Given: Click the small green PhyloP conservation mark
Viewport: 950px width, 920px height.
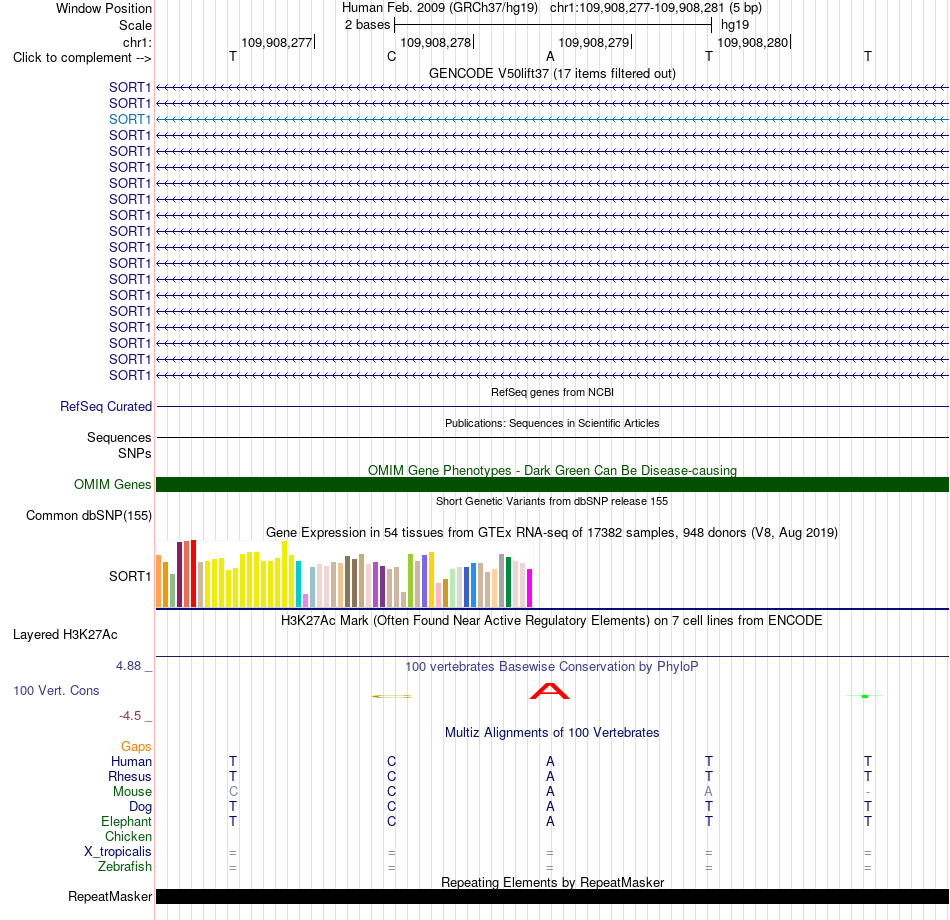Looking at the screenshot, I should [x=865, y=696].
